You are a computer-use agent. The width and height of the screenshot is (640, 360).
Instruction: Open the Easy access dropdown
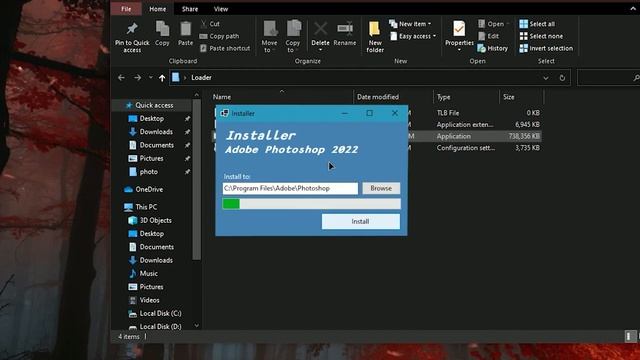pyautogui.click(x=413, y=36)
